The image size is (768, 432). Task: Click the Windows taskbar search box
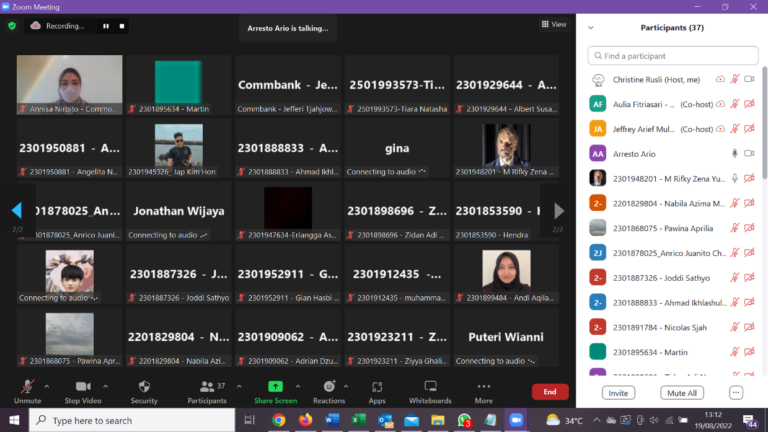coord(132,420)
